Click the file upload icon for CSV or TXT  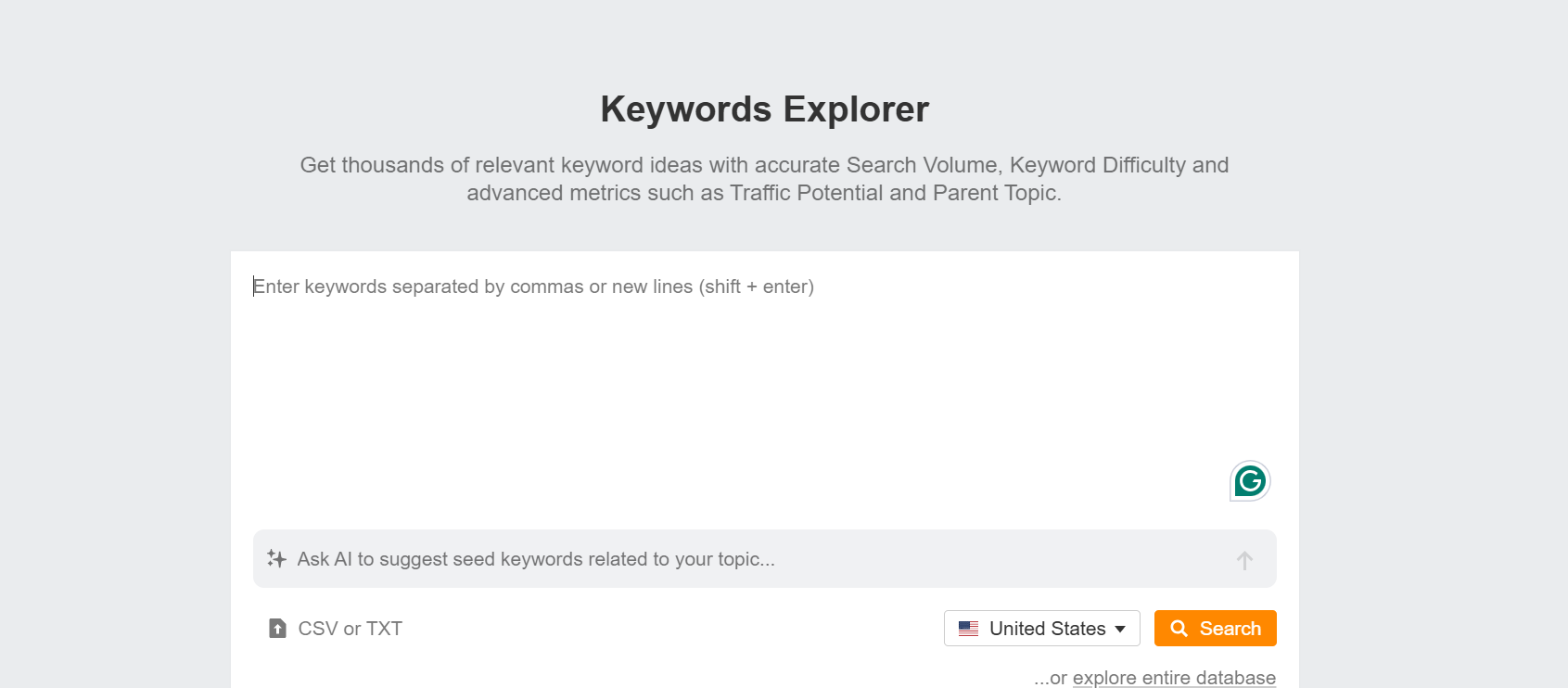click(277, 629)
